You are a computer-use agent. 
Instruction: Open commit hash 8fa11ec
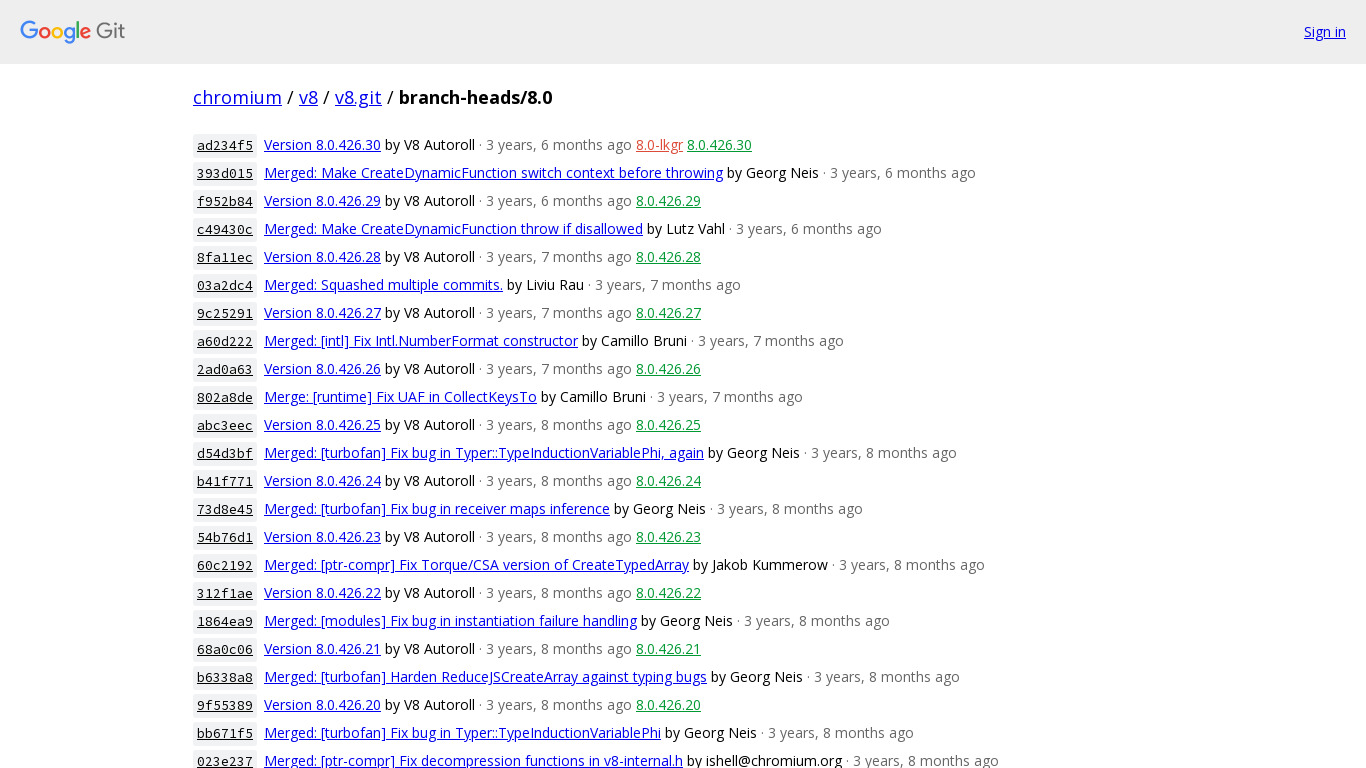pos(225,257)
